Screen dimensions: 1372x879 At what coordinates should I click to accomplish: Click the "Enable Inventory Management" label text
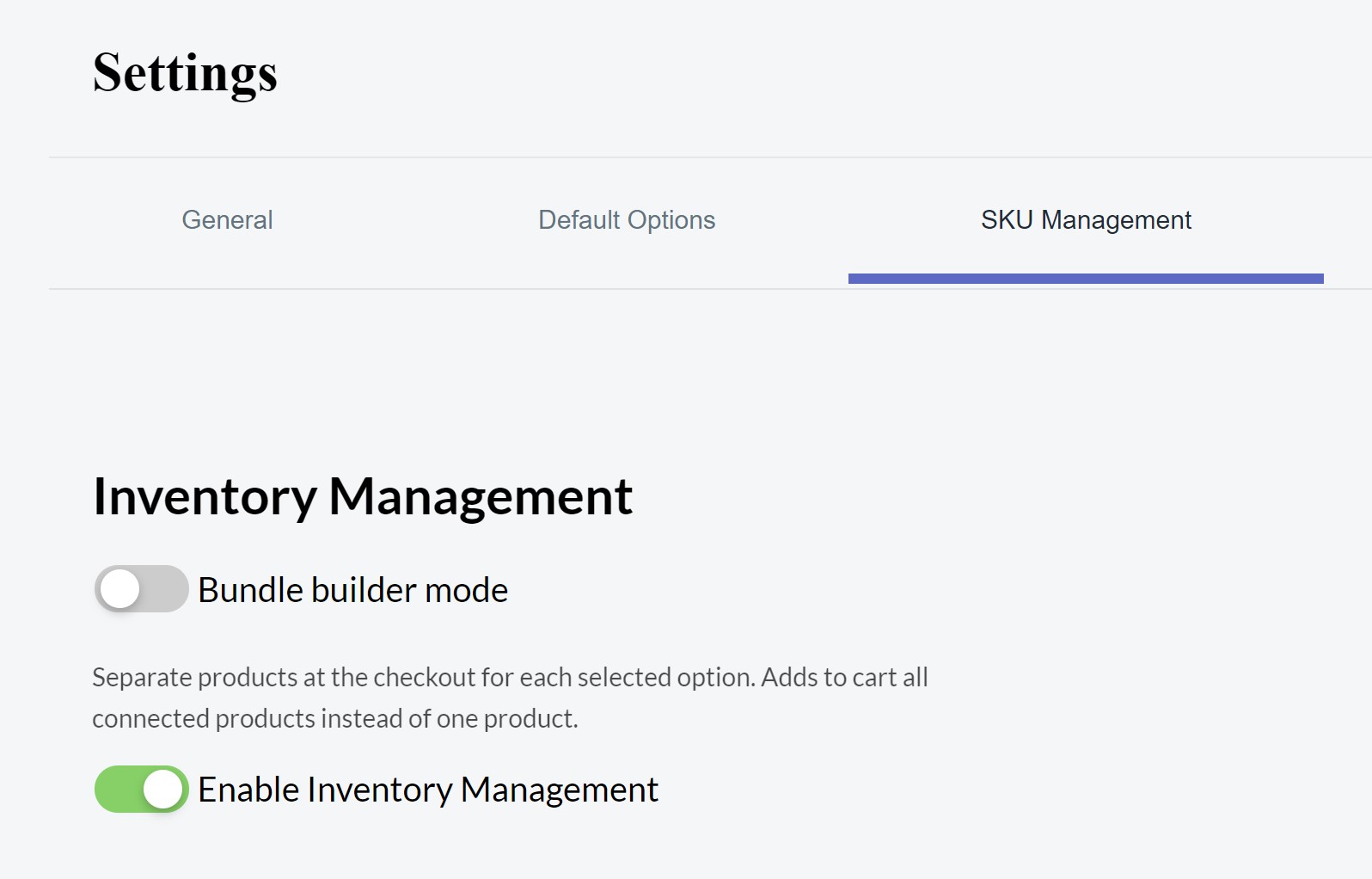point(428,790)
